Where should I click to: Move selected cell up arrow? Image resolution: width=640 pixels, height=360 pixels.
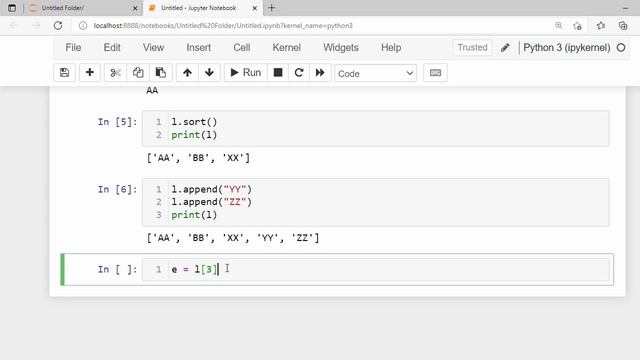pyautogui.click(x=187, y=73)
